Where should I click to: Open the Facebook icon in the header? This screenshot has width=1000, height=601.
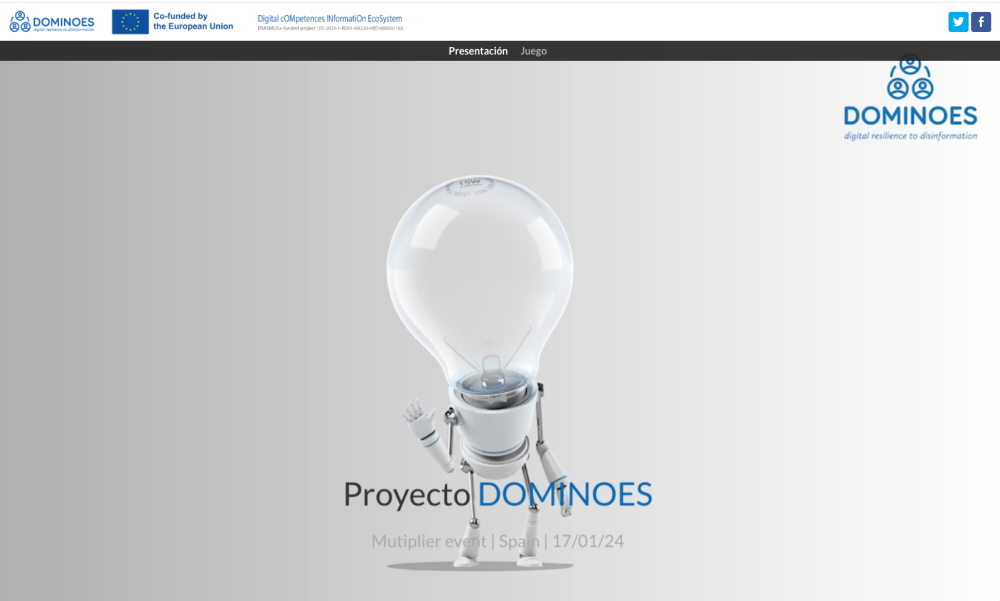tap(981, 22)
